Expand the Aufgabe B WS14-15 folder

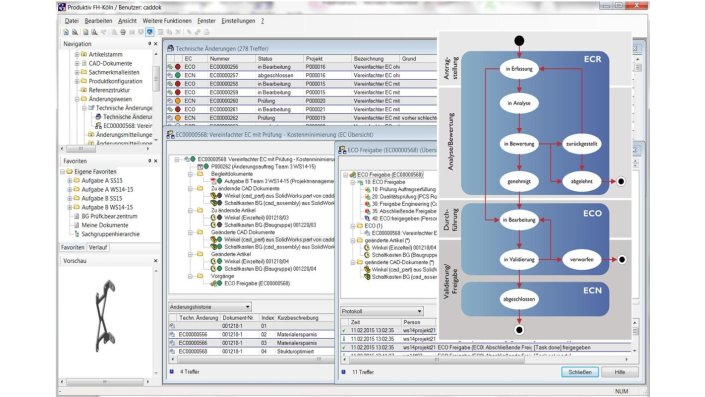pos(70,207)
